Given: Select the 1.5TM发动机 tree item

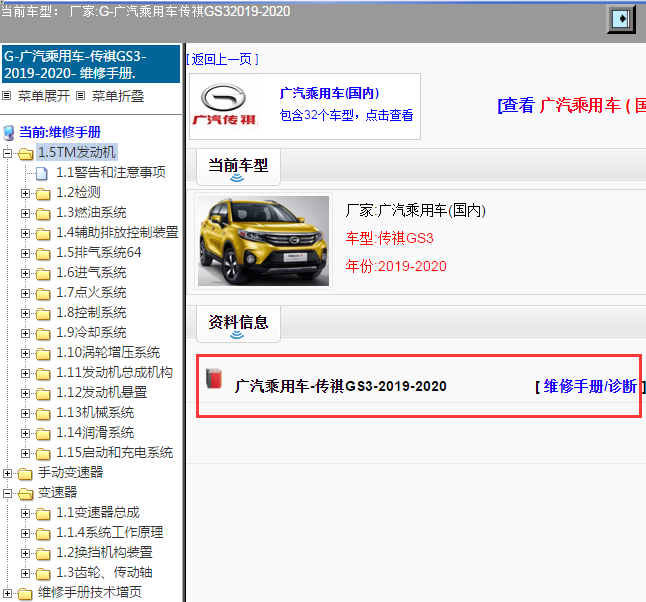Looking at the screenshot, I should pos(77,152).
